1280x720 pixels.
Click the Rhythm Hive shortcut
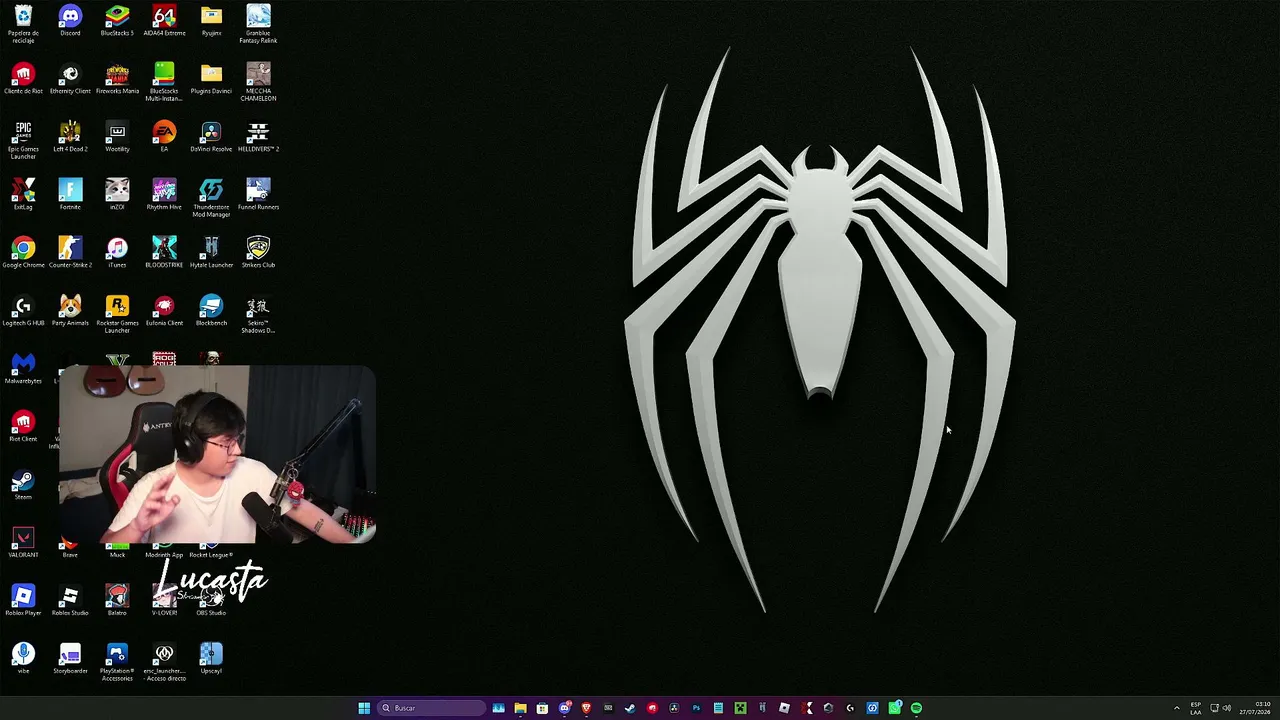point(164,195)
